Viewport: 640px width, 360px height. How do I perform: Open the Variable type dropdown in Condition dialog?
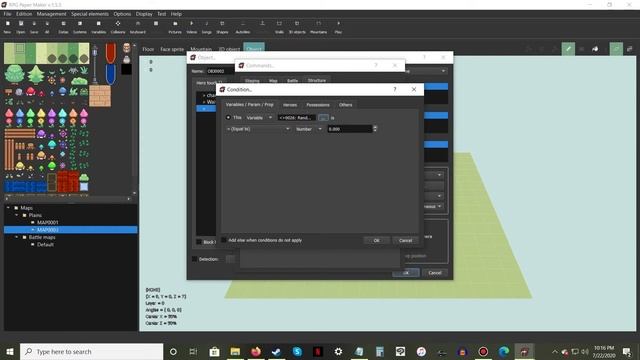259,118
